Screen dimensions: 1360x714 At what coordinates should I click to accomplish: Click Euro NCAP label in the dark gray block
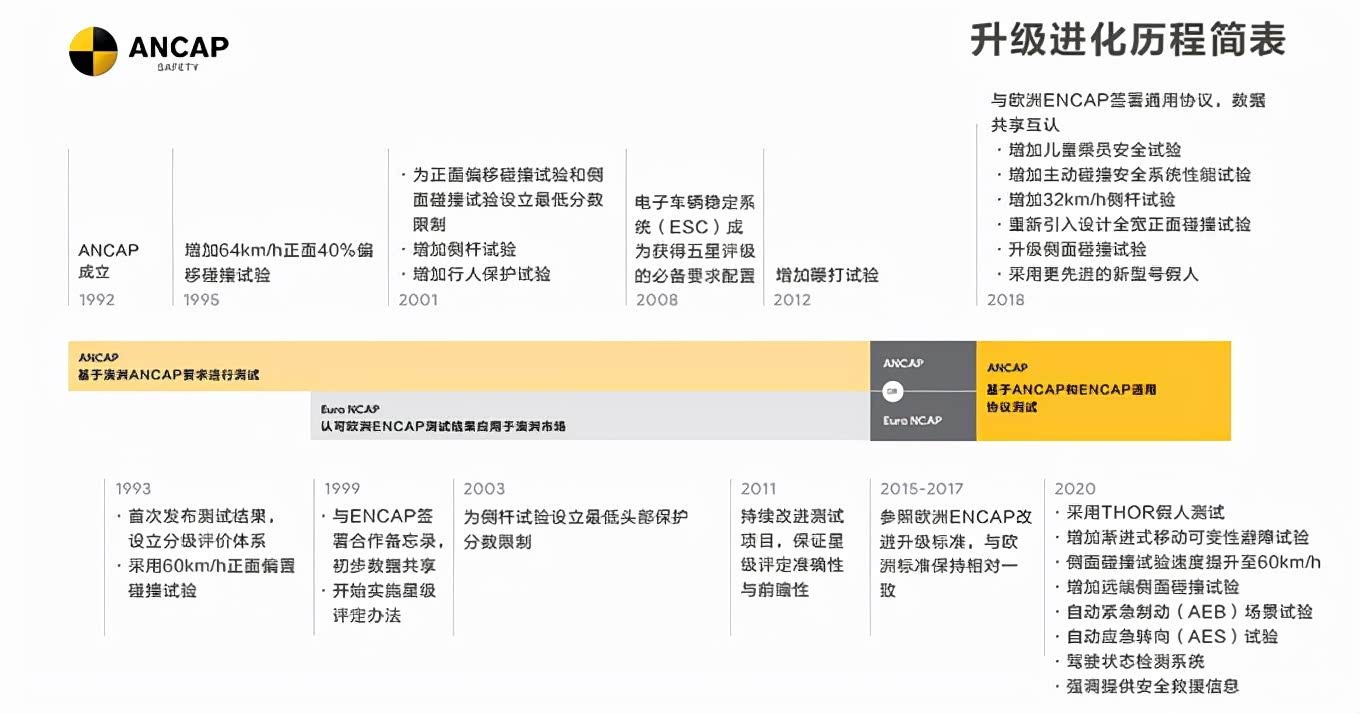[912, 420]
